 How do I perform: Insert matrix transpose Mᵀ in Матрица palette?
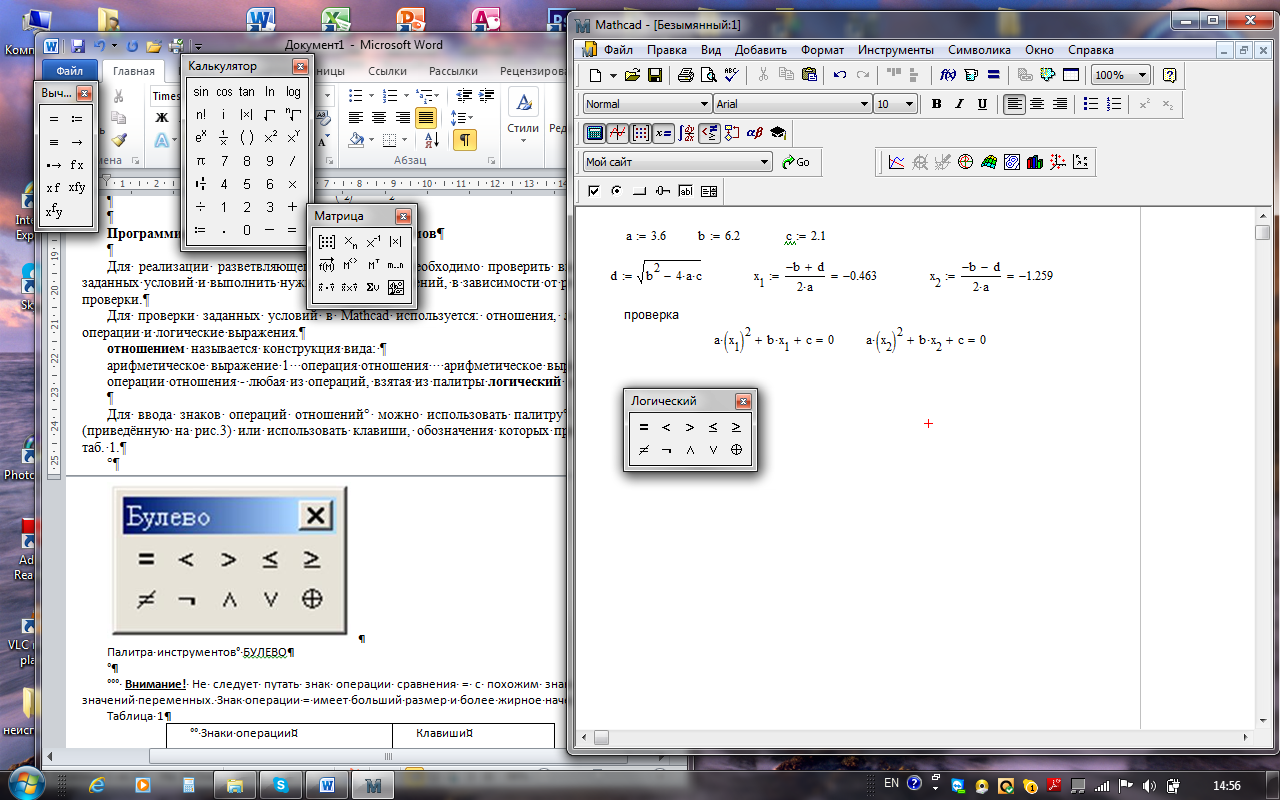(x=372, y=265)
